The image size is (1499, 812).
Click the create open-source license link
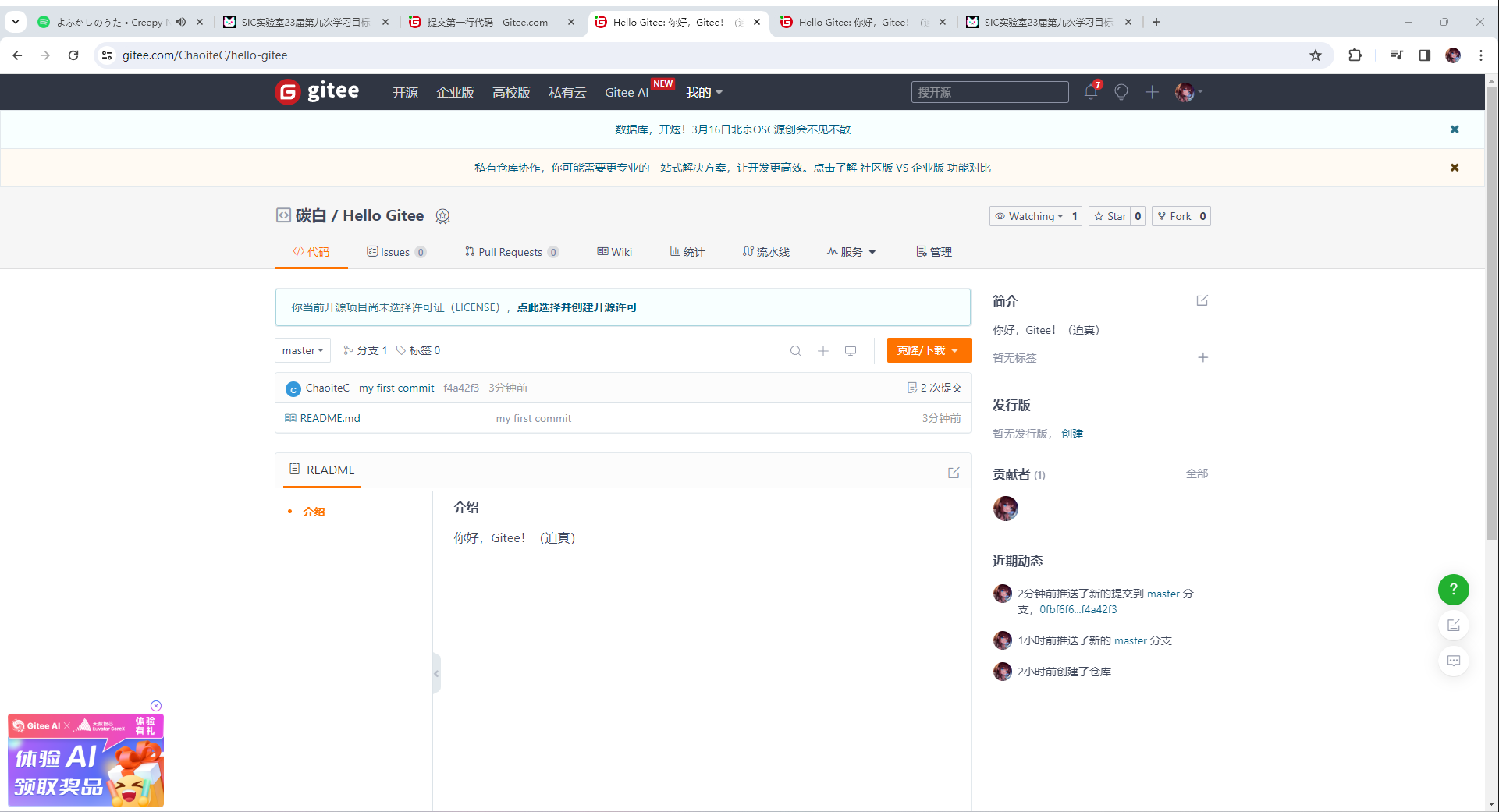click(x=577, y=307)
